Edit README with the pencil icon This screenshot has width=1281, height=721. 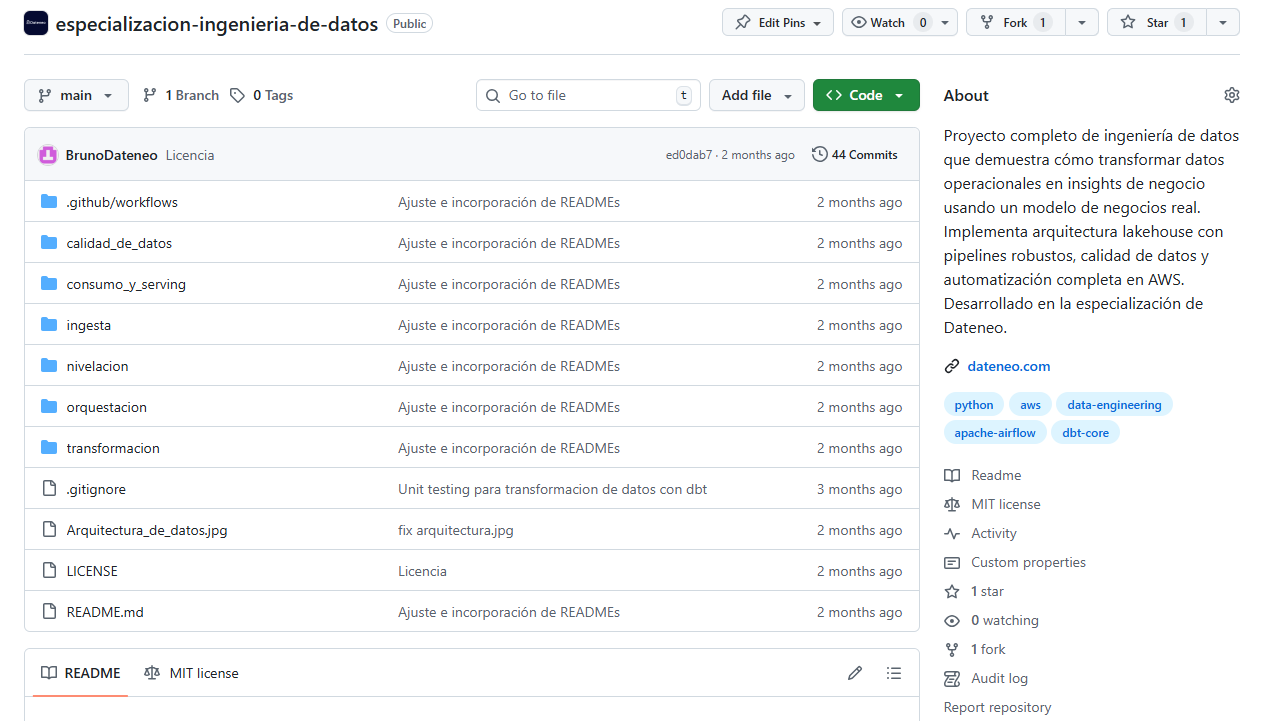click(855, 673)
